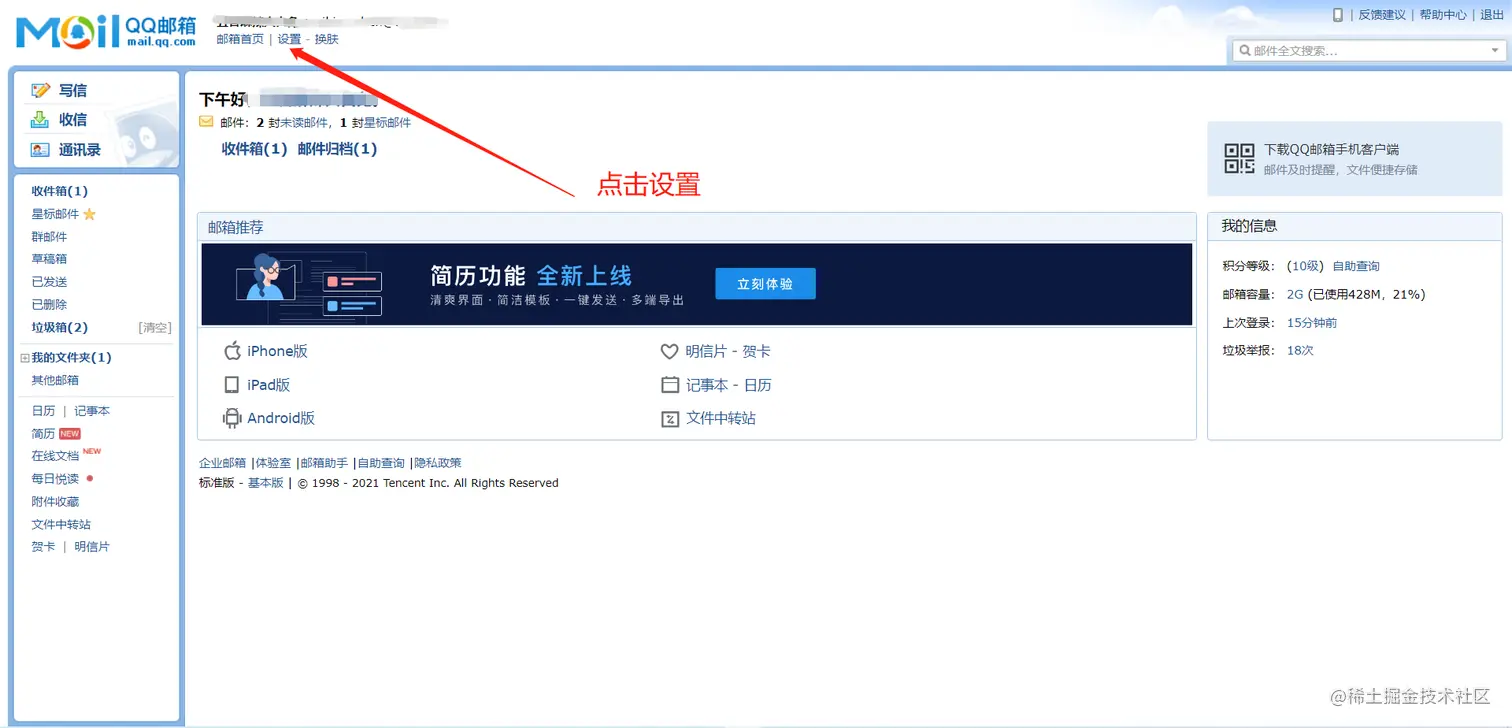
Task: Click the mobile phone icon in top bar
Action: click(x=1338, y=14)
